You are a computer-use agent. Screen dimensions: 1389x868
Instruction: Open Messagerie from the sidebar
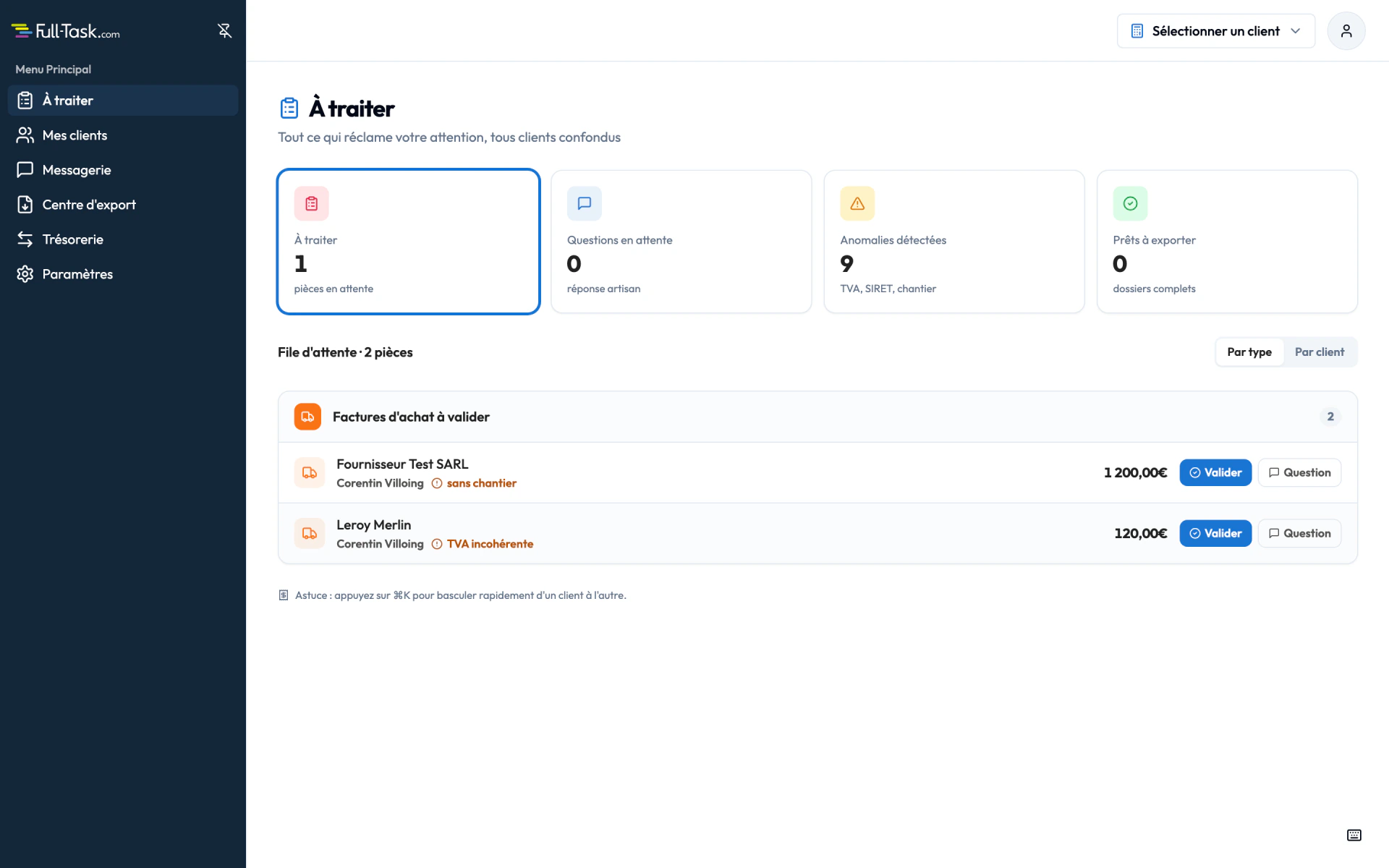123,170
